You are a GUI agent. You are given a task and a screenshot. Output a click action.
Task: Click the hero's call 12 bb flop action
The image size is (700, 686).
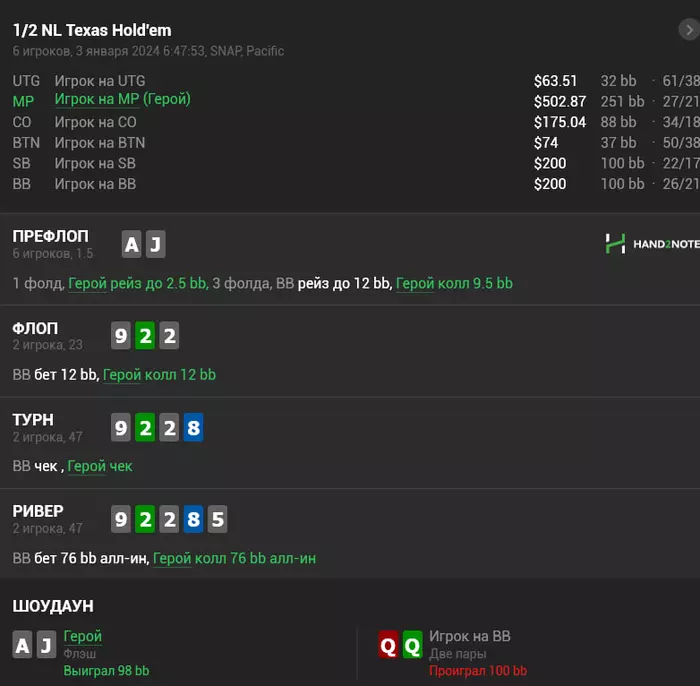tap(159, 375)
